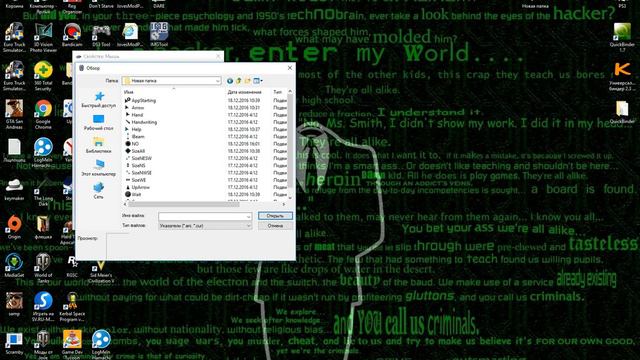Select the Wait cursor file
The width and height of the screenshot is (640, 360).
(x=133, y=194)
